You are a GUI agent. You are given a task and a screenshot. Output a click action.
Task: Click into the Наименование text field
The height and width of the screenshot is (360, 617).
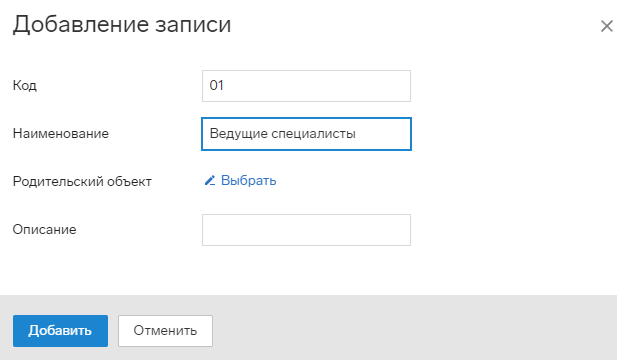[x=306, y=134]
